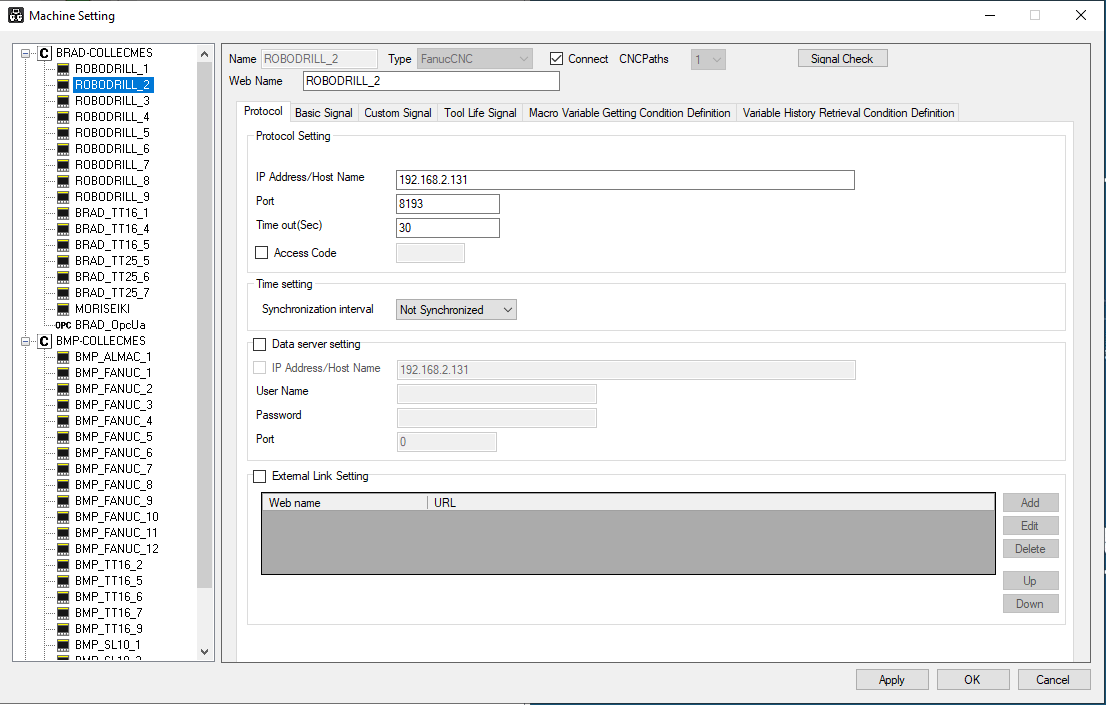Open Macro Variable Getting Condition Definition tab
1106x705 pixels.
[x=630, y=113]
